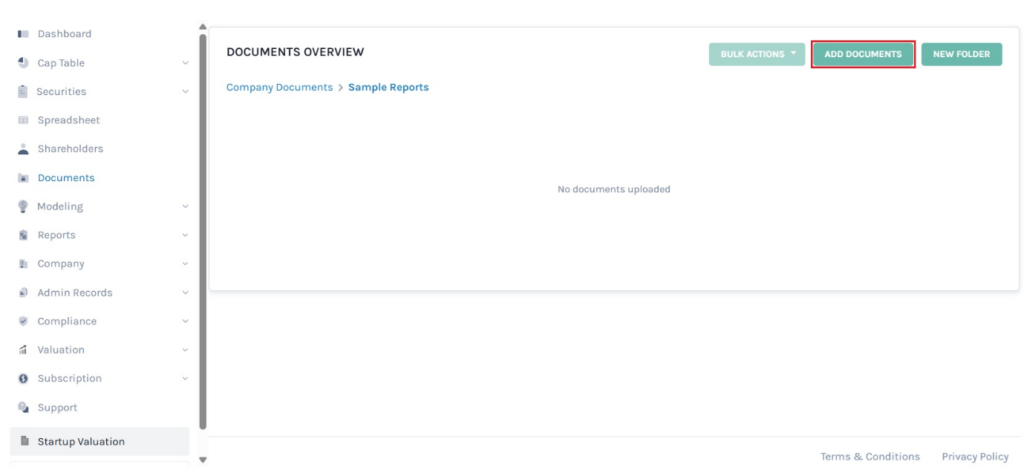Create a New Folder
This screenshot has height=473, width=1024.
pyautogui.click(x=961, y=54)
